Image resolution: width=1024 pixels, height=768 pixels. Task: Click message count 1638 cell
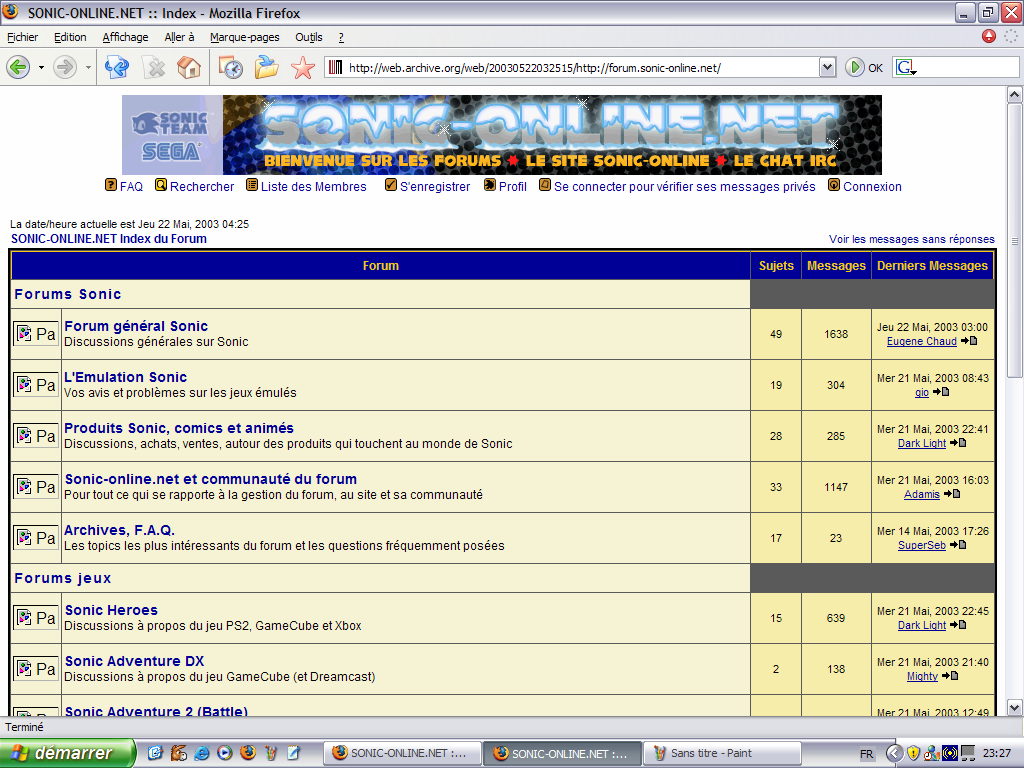[x=836, y=334]
